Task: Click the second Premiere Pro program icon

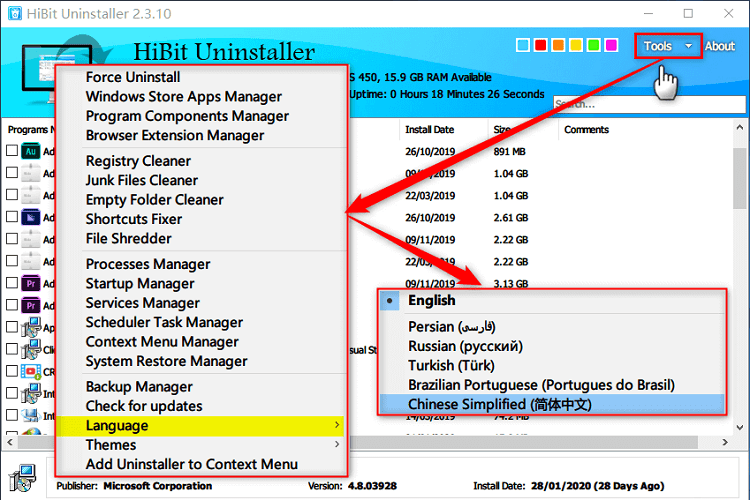Action: (x=31, y=306)
